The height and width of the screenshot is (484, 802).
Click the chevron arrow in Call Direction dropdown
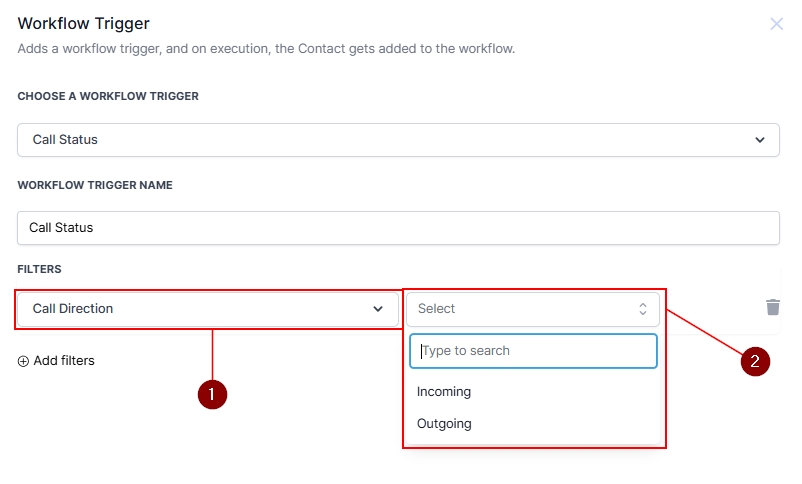(378, 309)
